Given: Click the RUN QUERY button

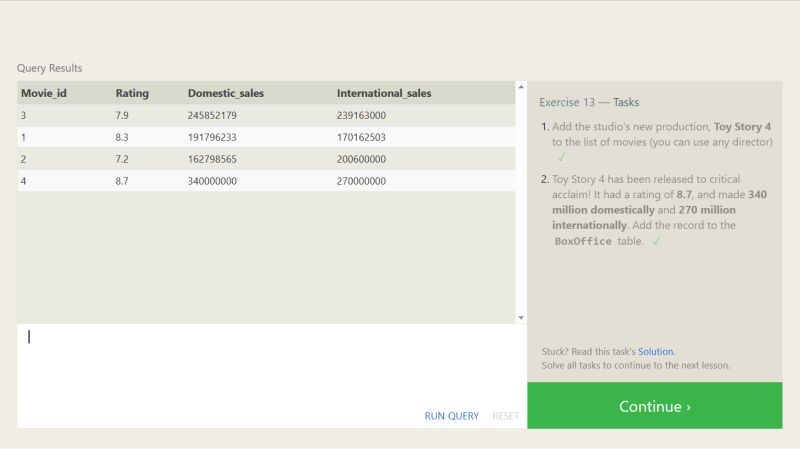Looking at the screenshot, I should (x=452, y=416).
